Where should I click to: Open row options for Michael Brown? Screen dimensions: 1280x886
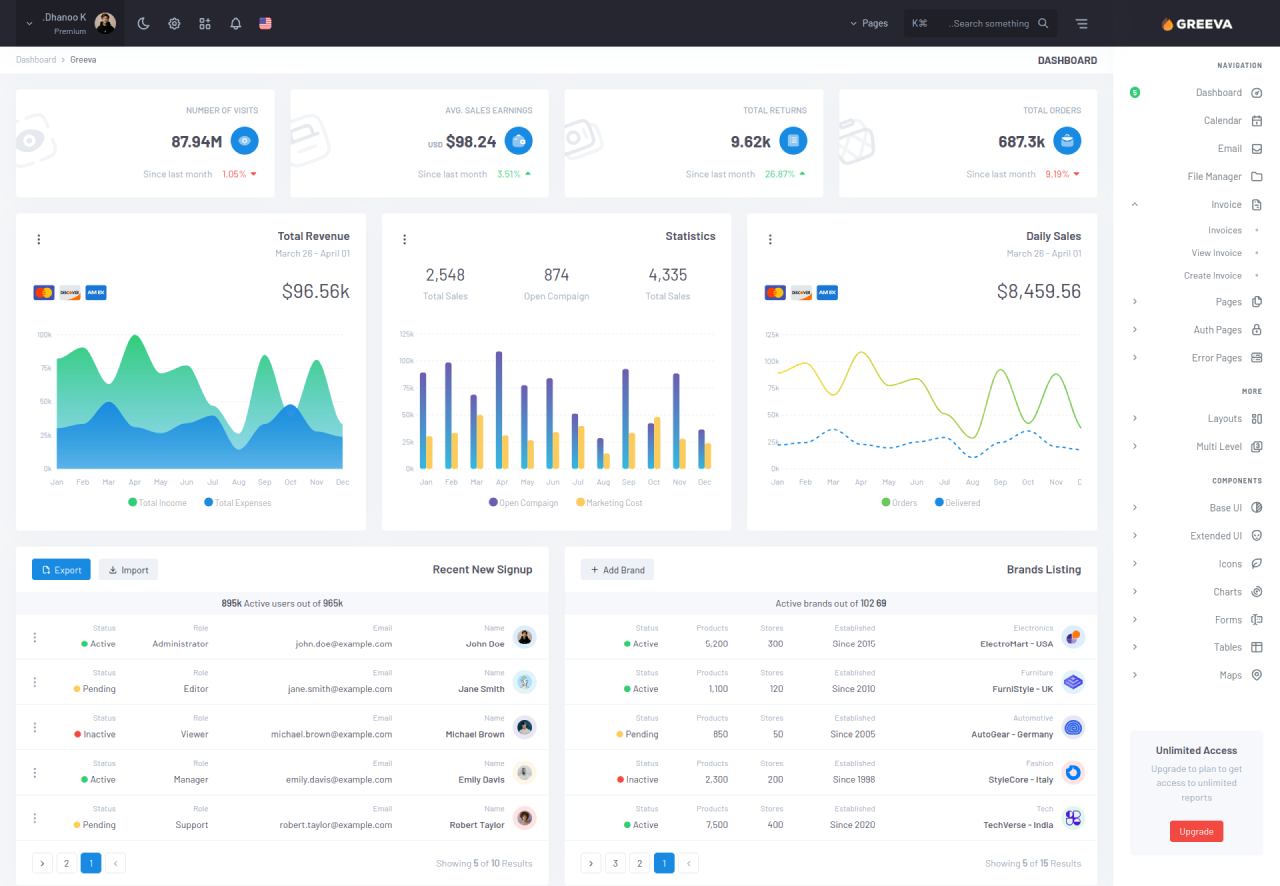pos(35,727)
